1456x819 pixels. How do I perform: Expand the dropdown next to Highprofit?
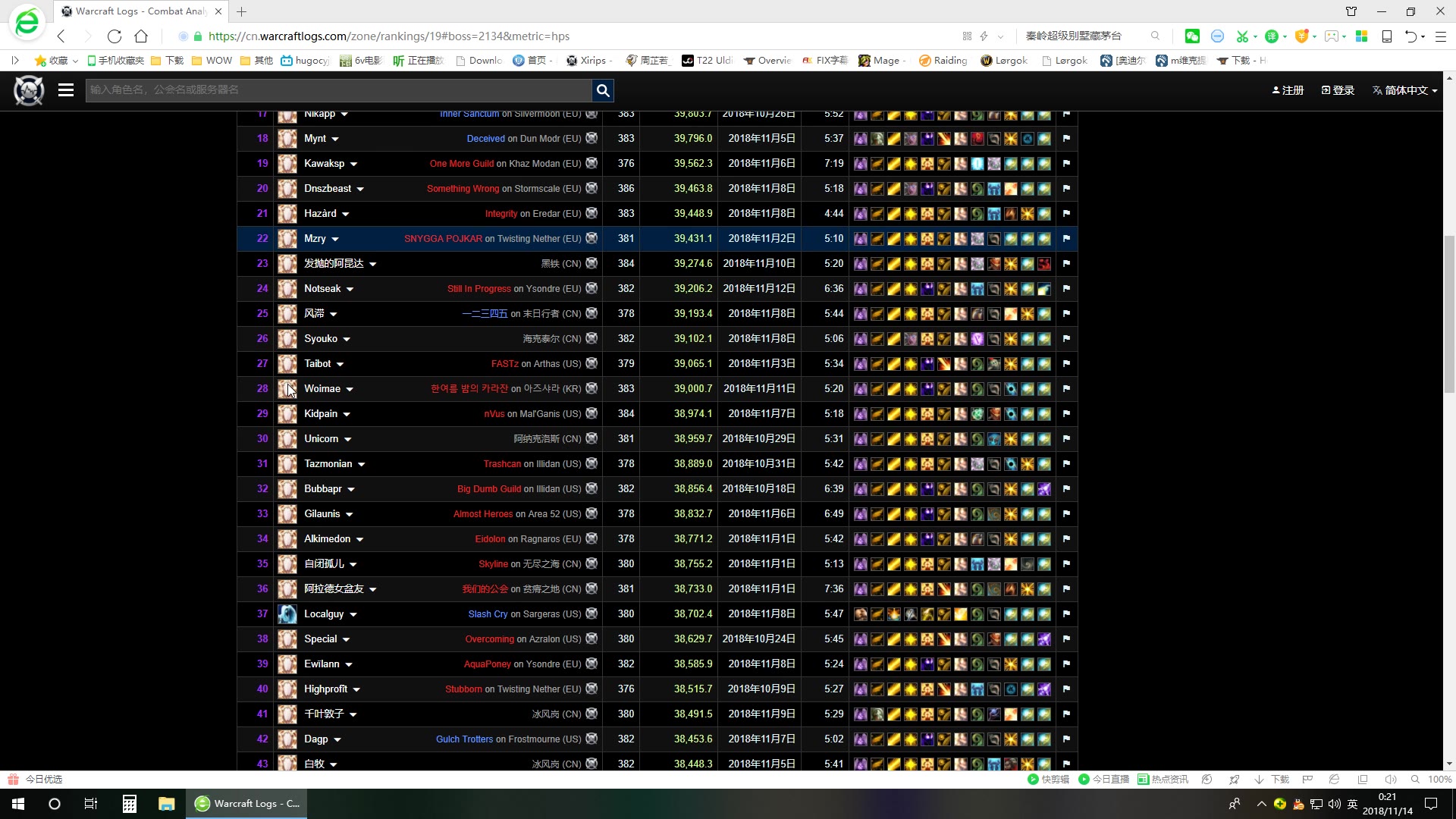(x=356, y=689)
